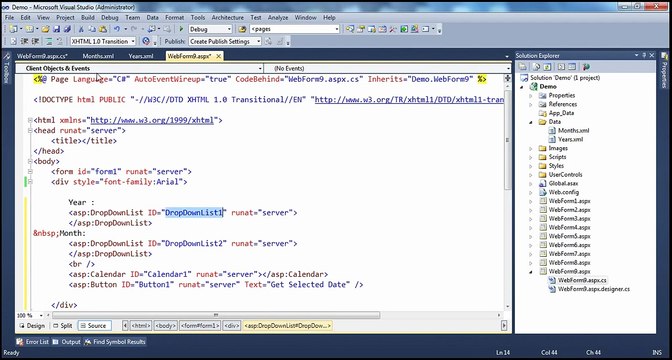Click the Cut scissors icon
The height and width of the screenshot is (360, 672).
81,29
